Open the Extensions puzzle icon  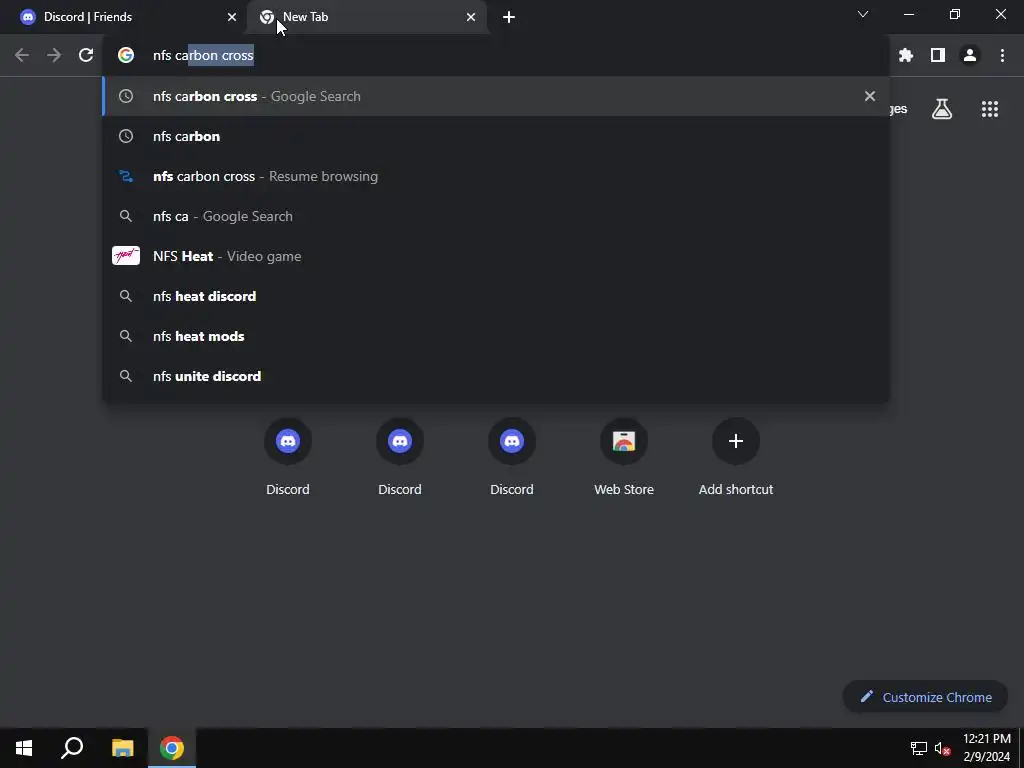(x=906, y=55)
